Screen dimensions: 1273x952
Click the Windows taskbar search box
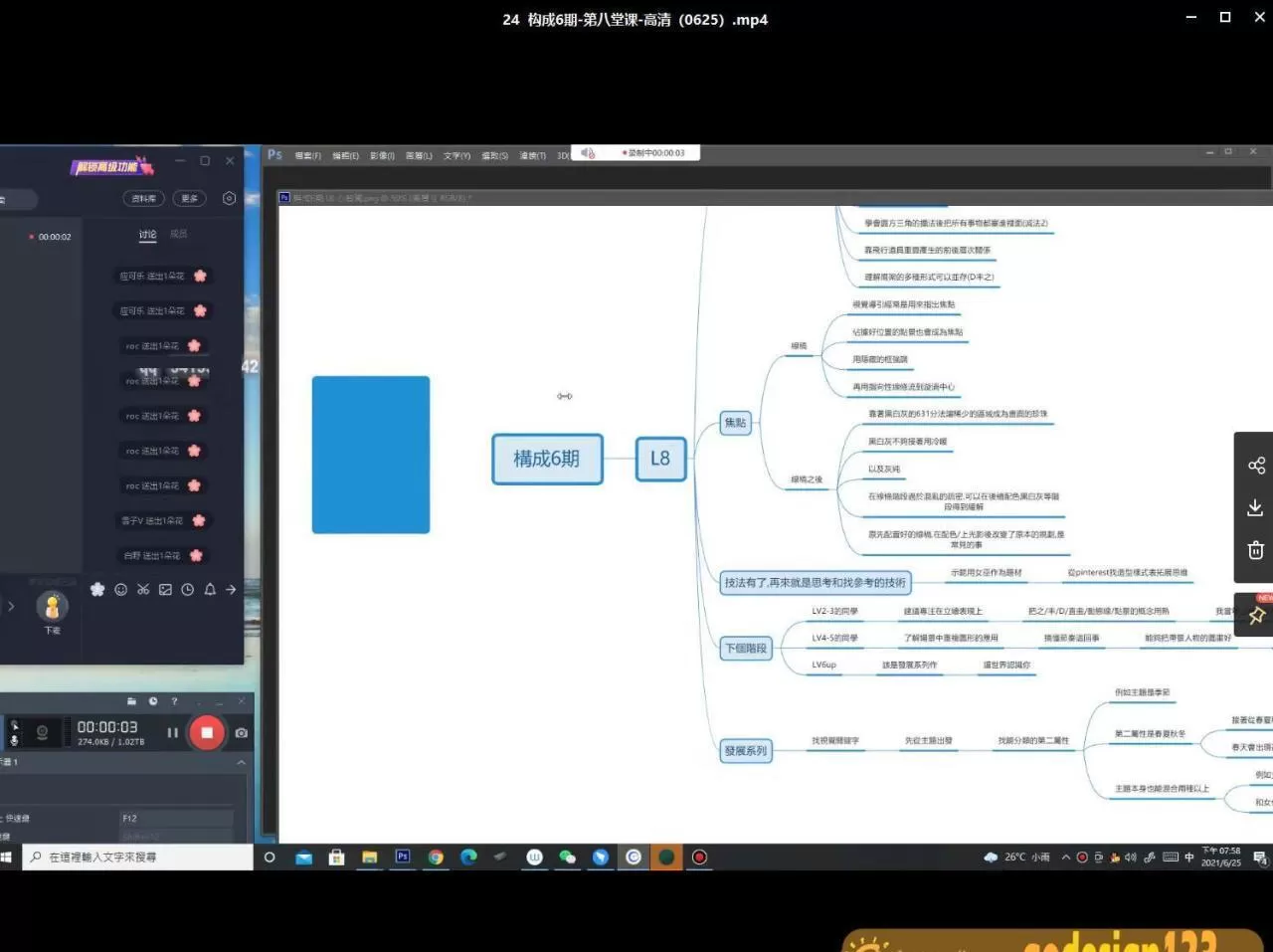(x=139, y=857)
